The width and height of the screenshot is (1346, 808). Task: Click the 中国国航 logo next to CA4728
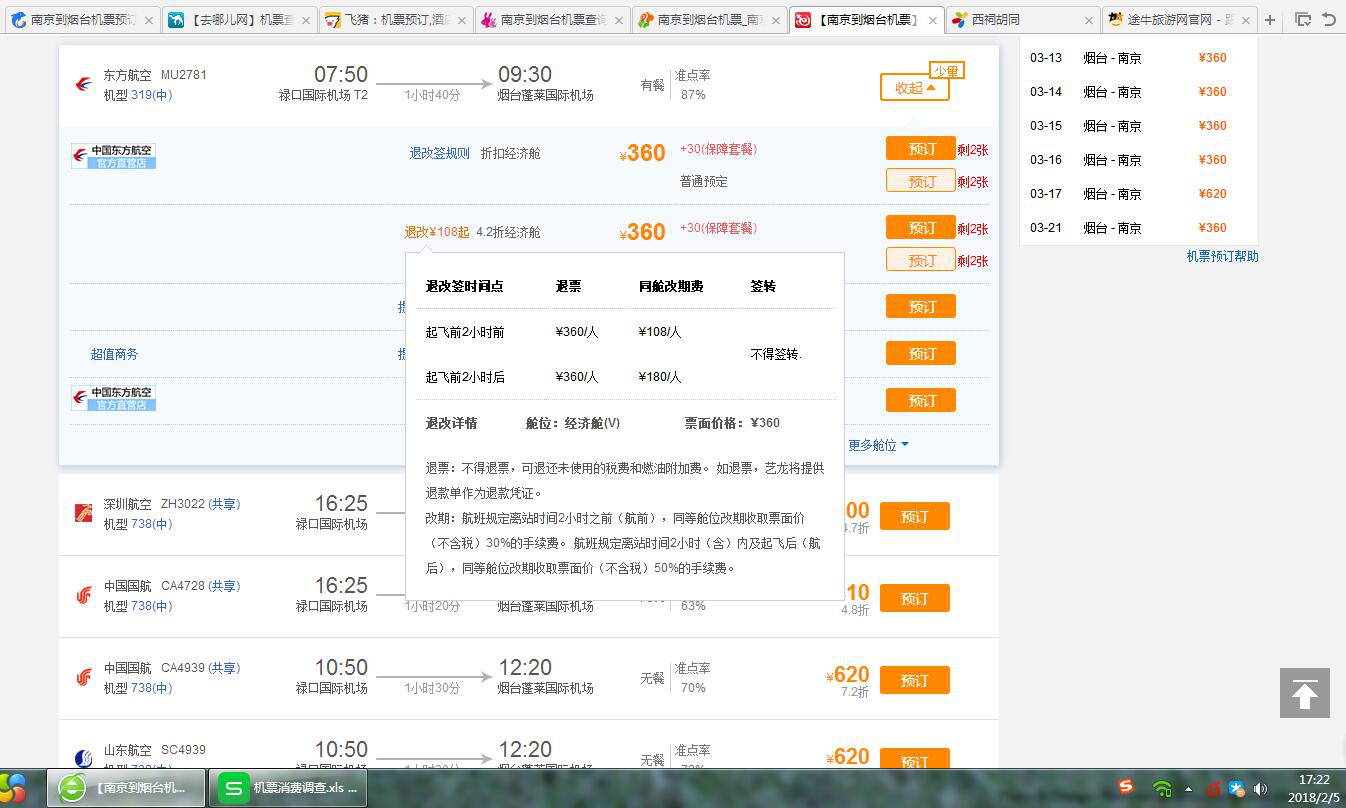[x=84, y=592]
